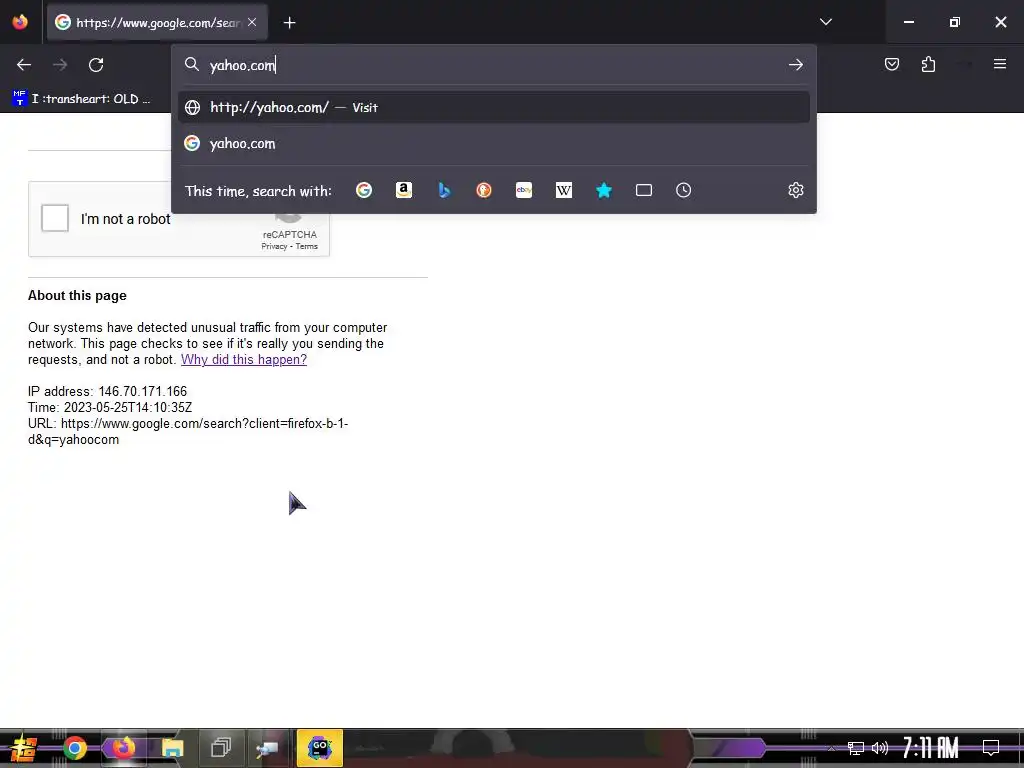The width and height of the screenshot is (1024, 768).
Task: Search this time with DuckDuckGo
Action: (x=484, y=190)
